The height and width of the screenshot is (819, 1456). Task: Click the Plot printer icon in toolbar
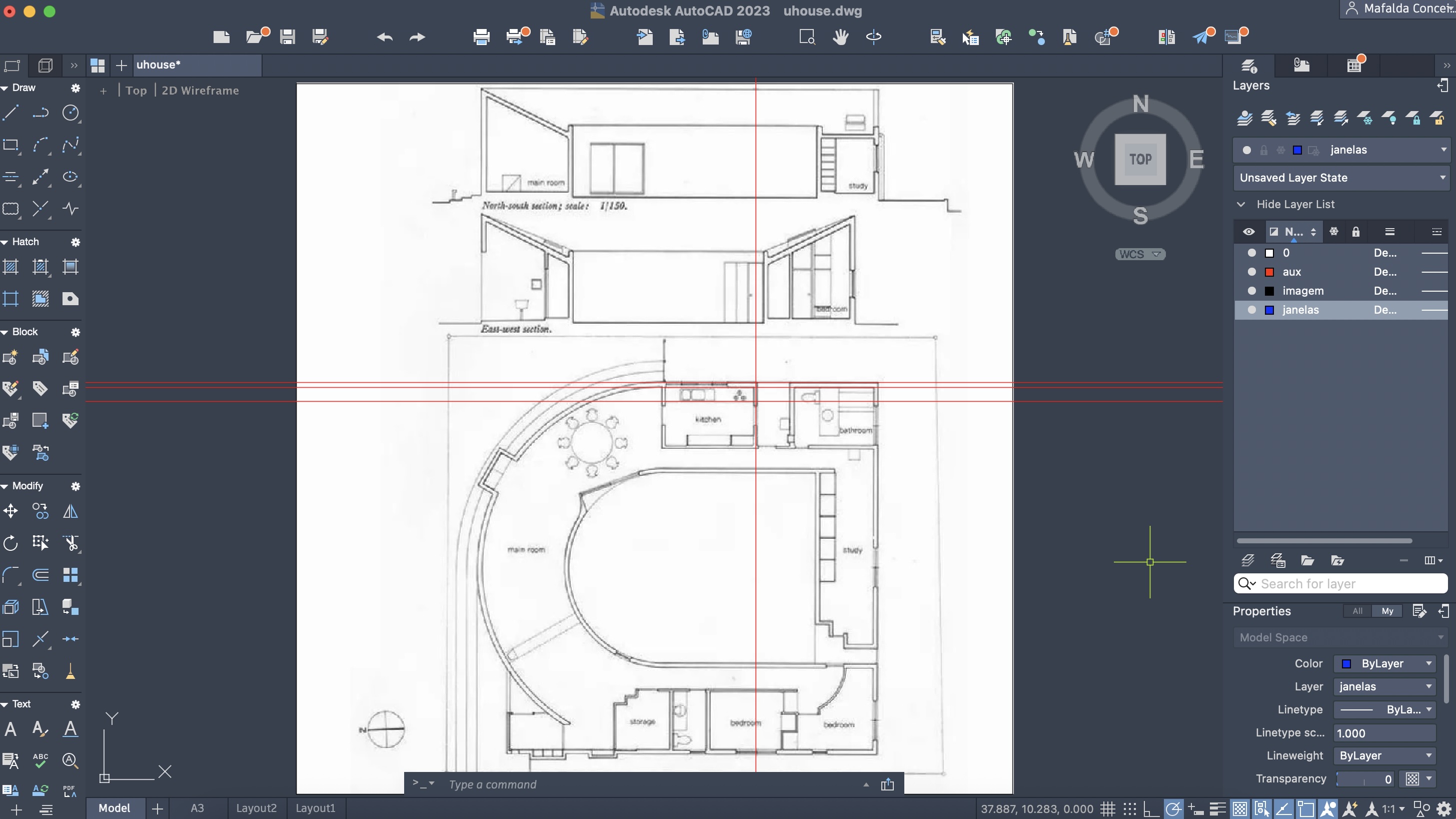tap(481, 38)
